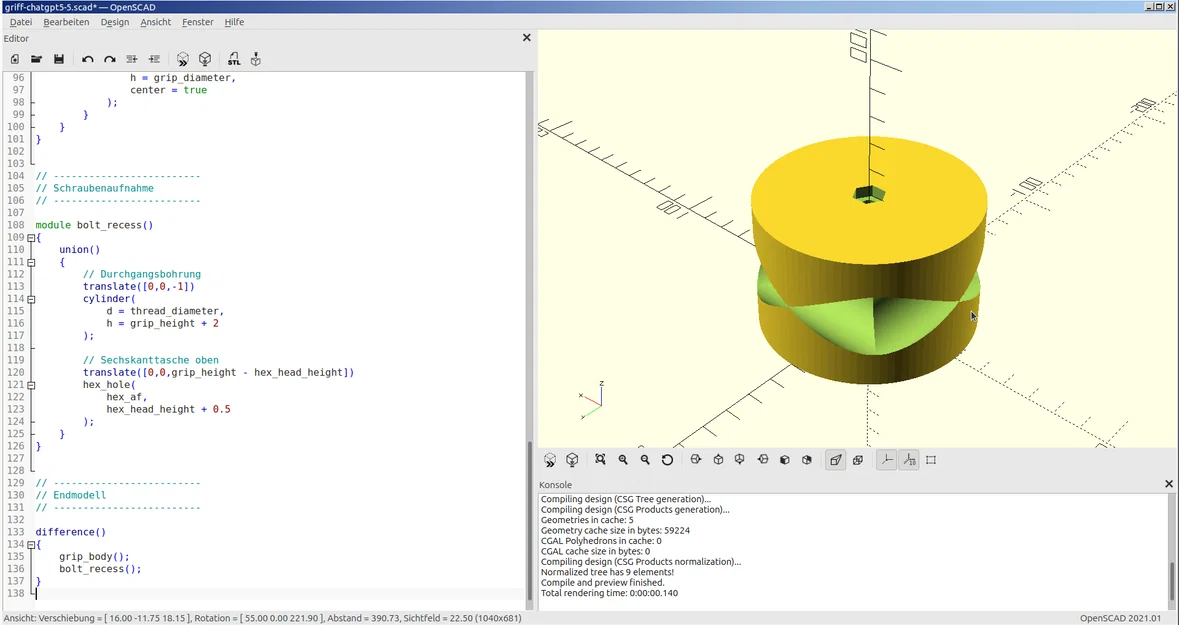Image resolution: width=1179 pixels, height=625 pixels.
Task: Open the Bearbeiten menu
Action: pos(66,22)
